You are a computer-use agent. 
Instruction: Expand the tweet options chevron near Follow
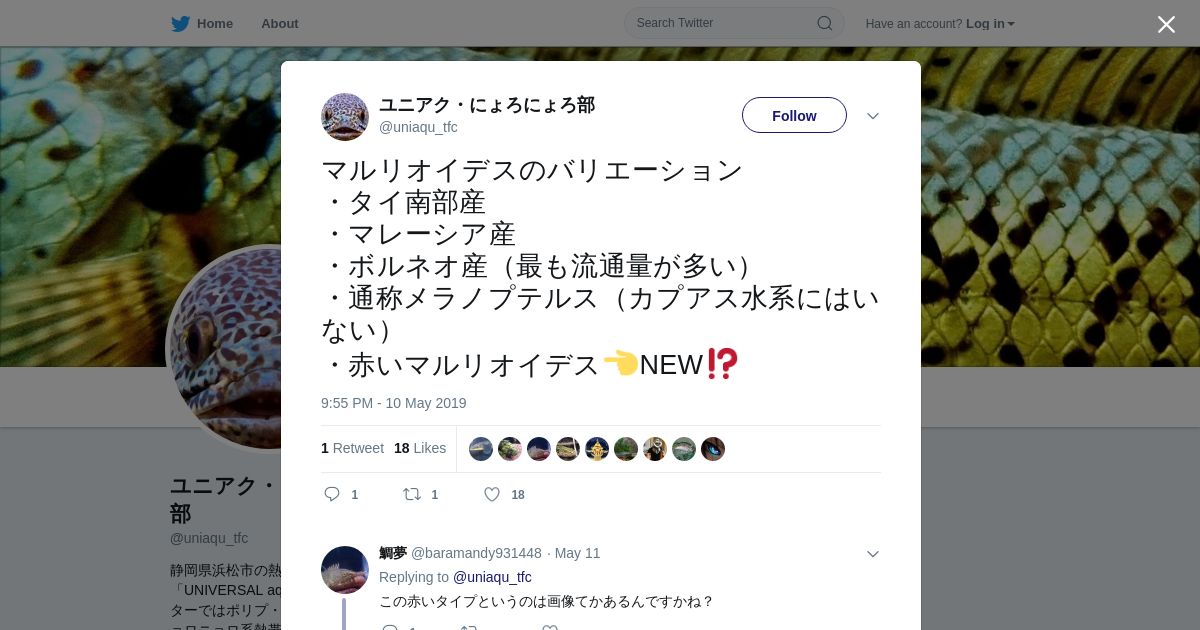873,116
